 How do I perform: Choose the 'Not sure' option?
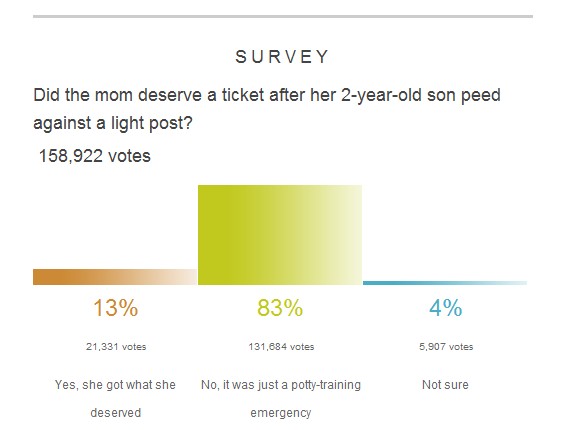coord(445,385)
